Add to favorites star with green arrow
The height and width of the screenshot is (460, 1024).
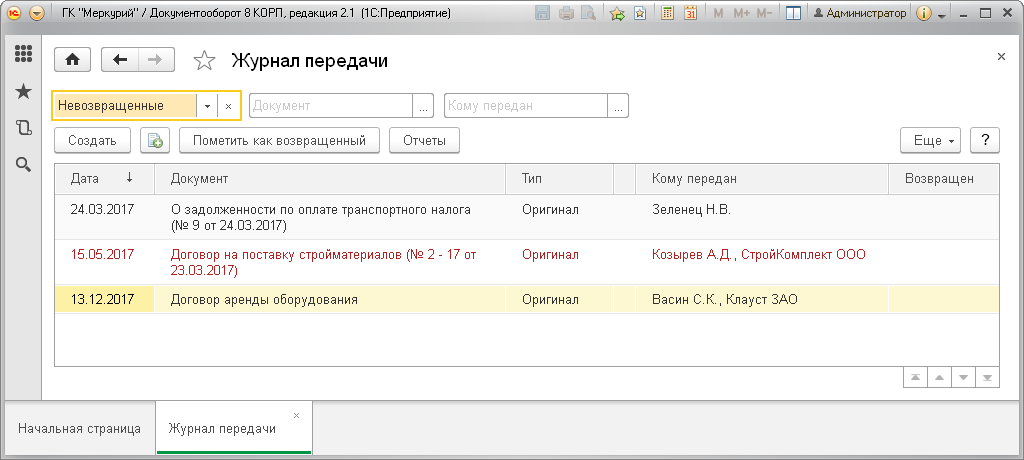pyautogui.click(x=617, y=12)
